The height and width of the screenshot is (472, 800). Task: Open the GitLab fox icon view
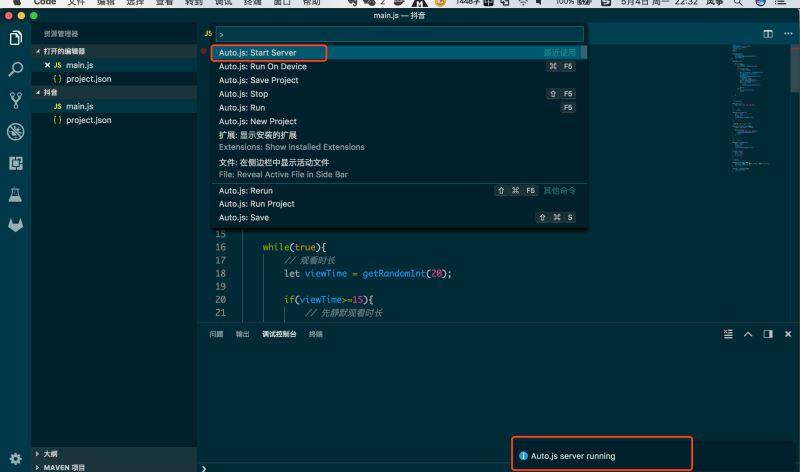pos(15,225)
